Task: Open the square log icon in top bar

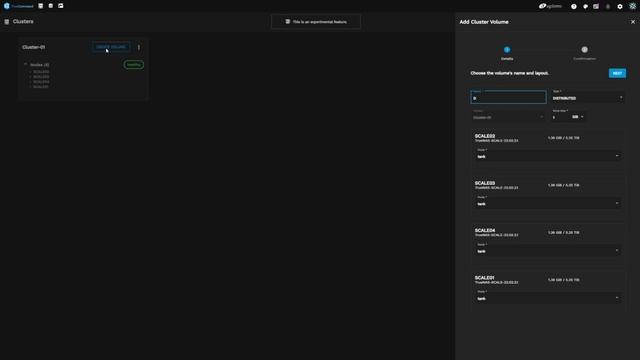Action: tap(596, 7)
